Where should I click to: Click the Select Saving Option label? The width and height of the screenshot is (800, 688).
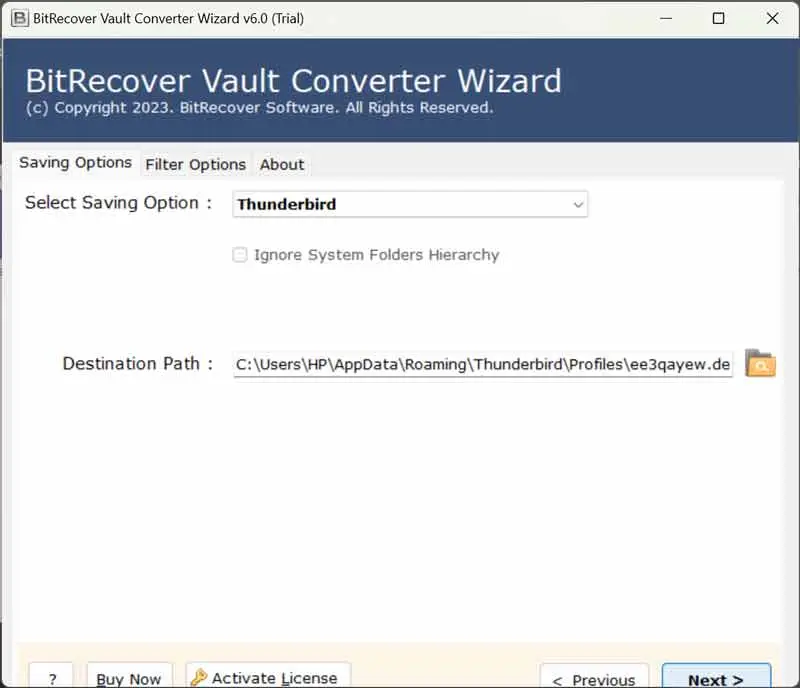click(119, 203)
